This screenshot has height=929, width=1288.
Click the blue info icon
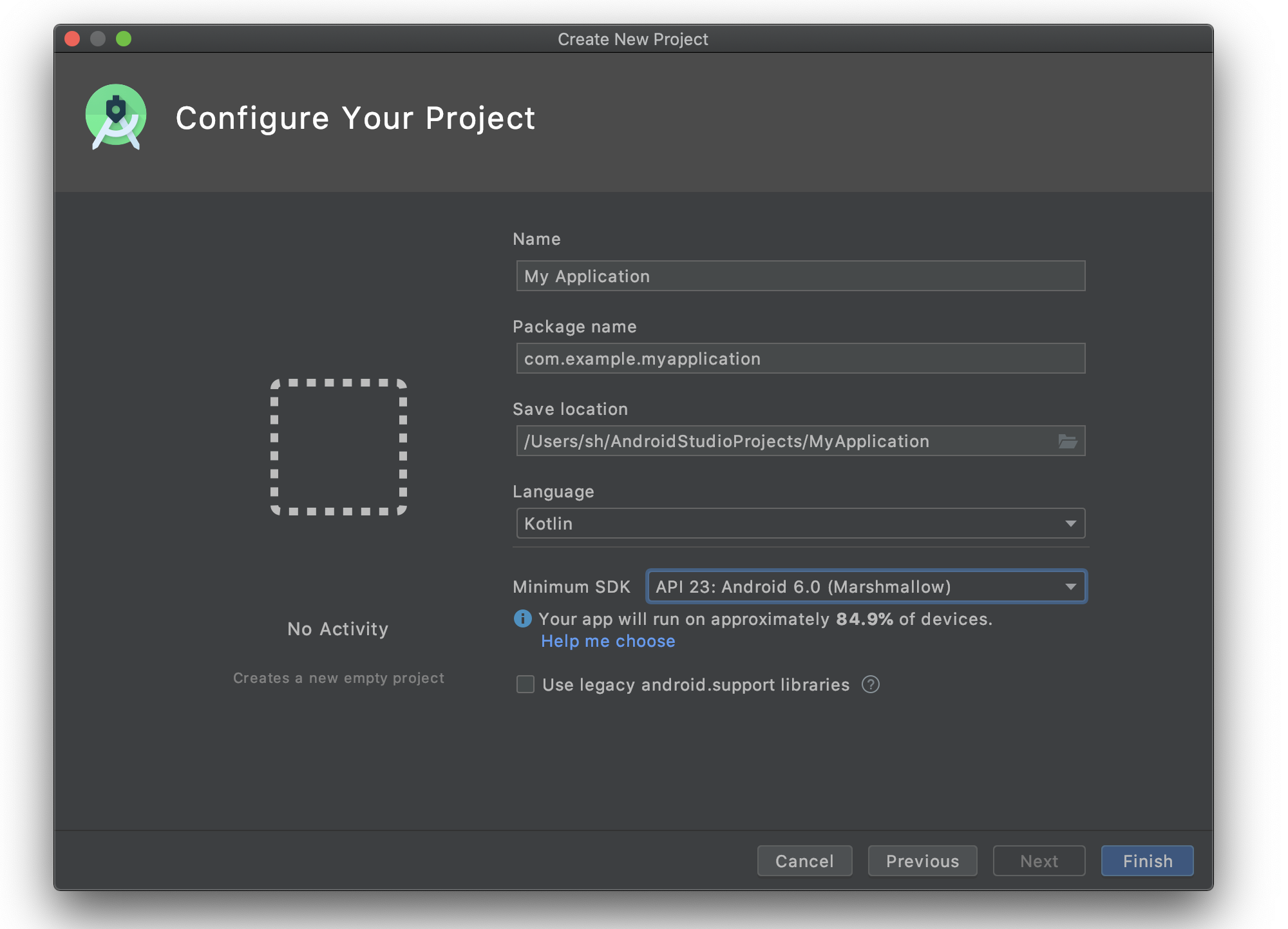pos(522,619)
